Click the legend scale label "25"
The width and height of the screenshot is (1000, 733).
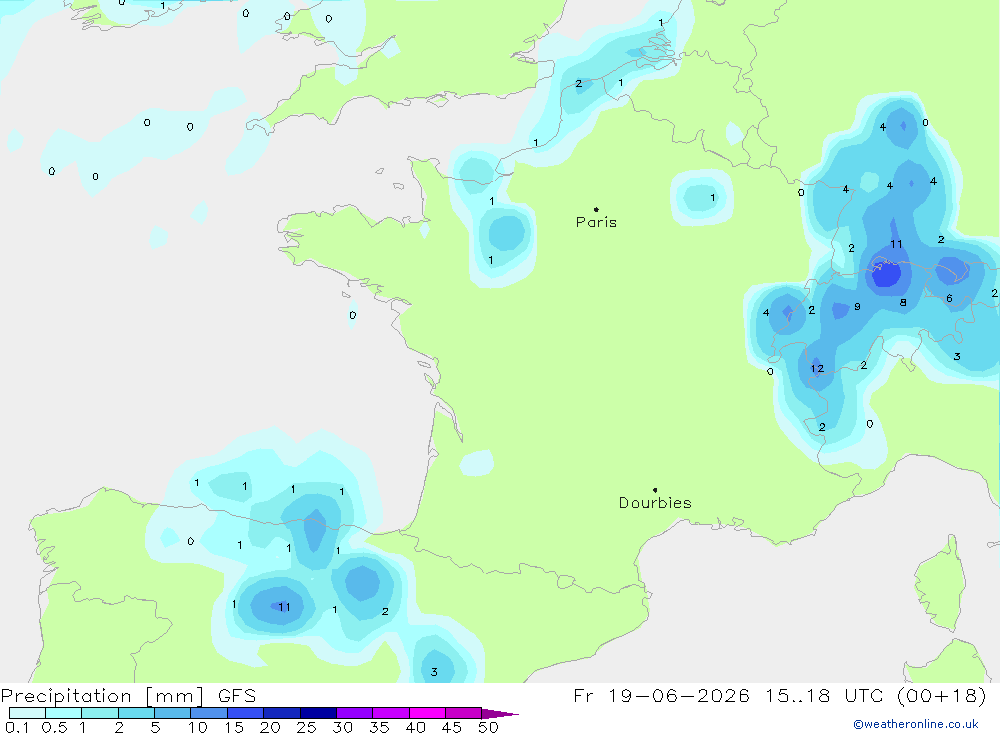307,727
